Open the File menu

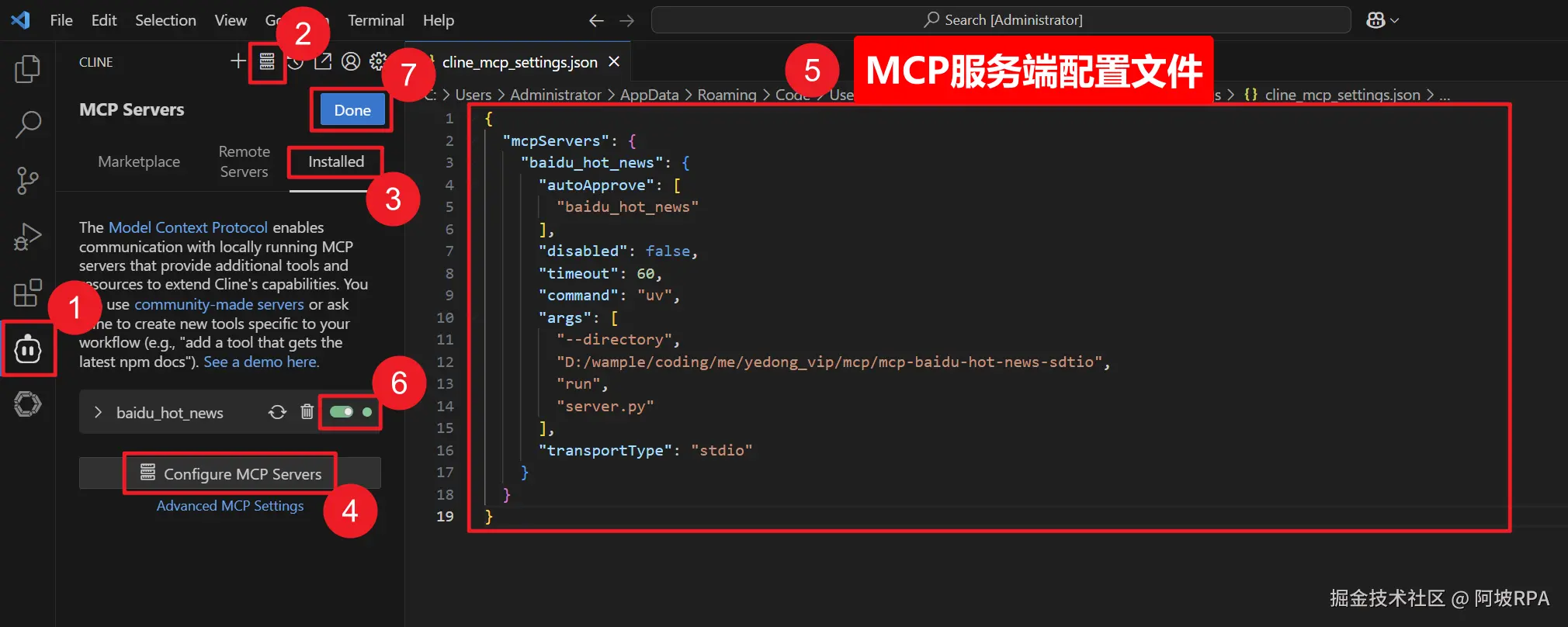[x=61, y=20]
